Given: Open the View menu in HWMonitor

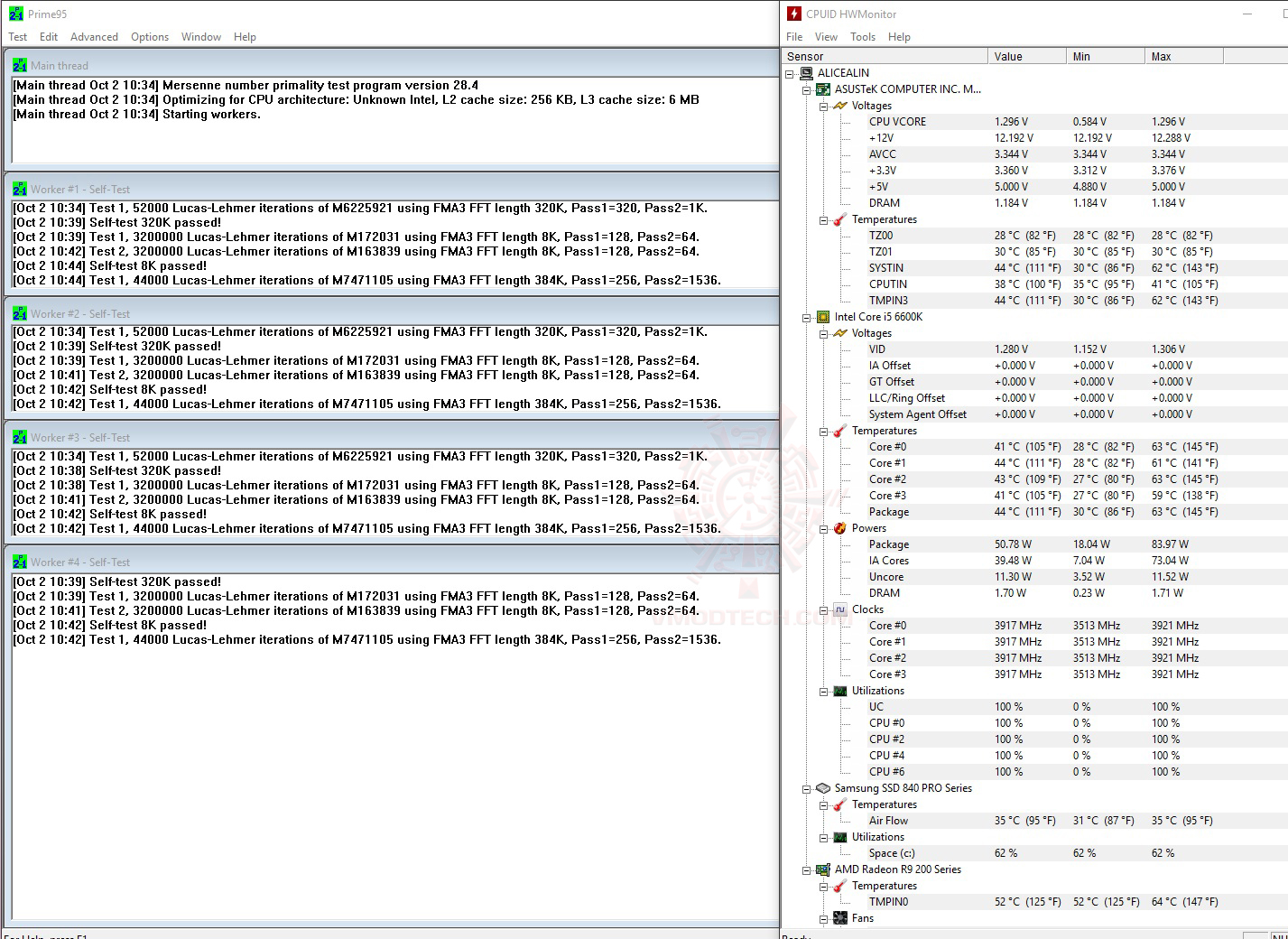Looking at the screenshot, I should [x=826, y=37].
